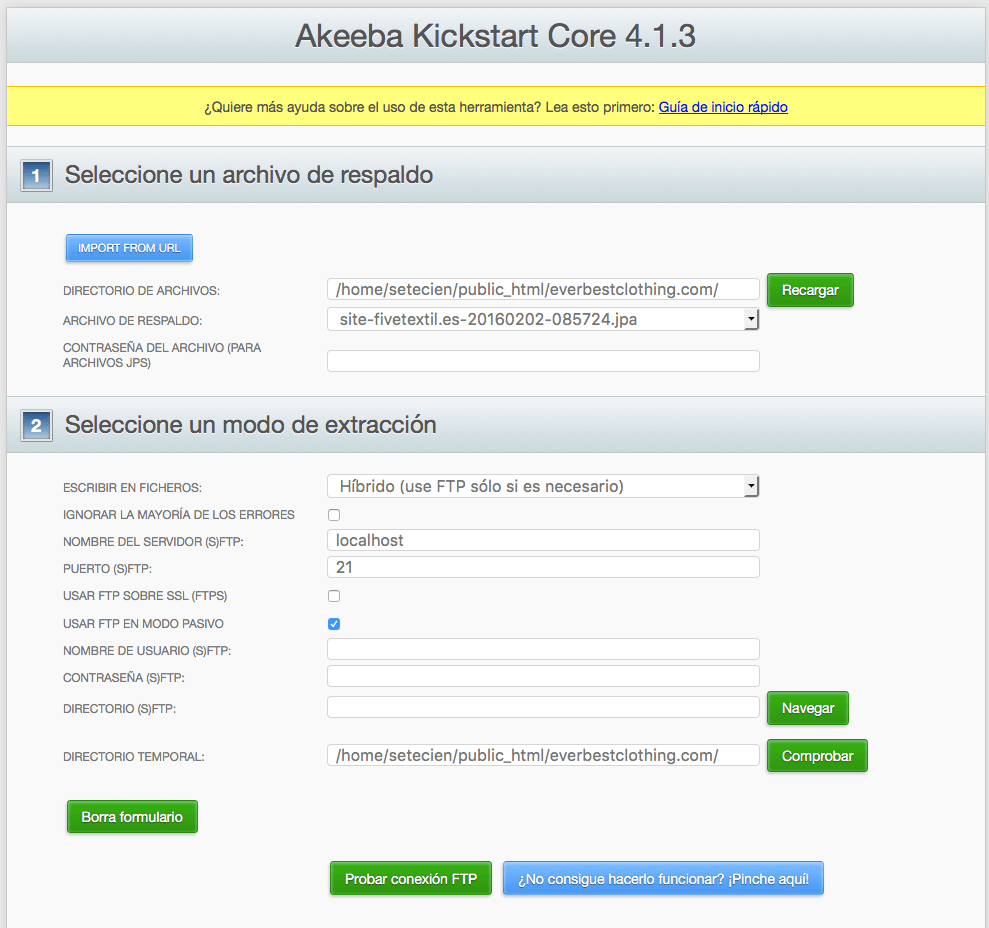Screen dimensions: 989x928
Task: Open the Archivo de respaldo dropdown
Action: (x=543, y=319)
